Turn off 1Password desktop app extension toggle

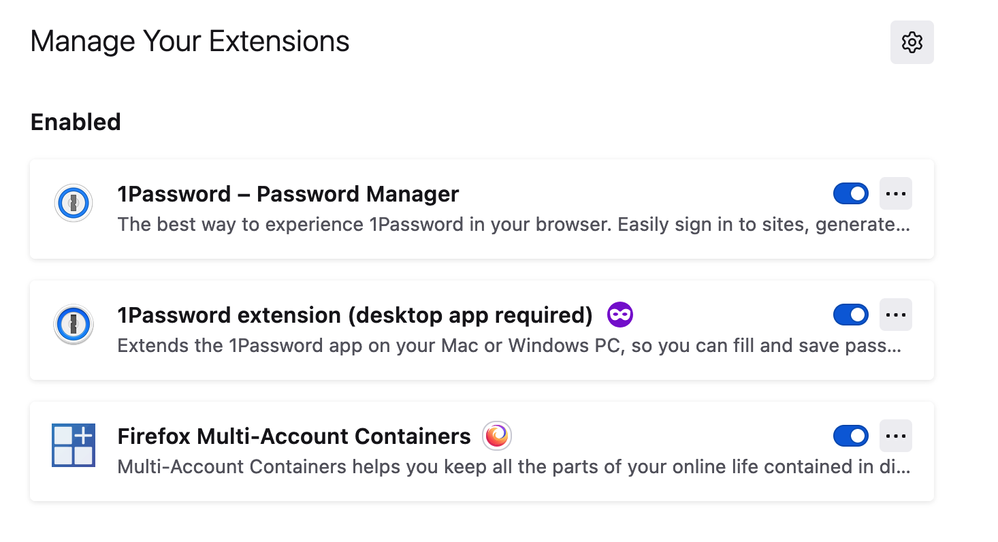850,315
